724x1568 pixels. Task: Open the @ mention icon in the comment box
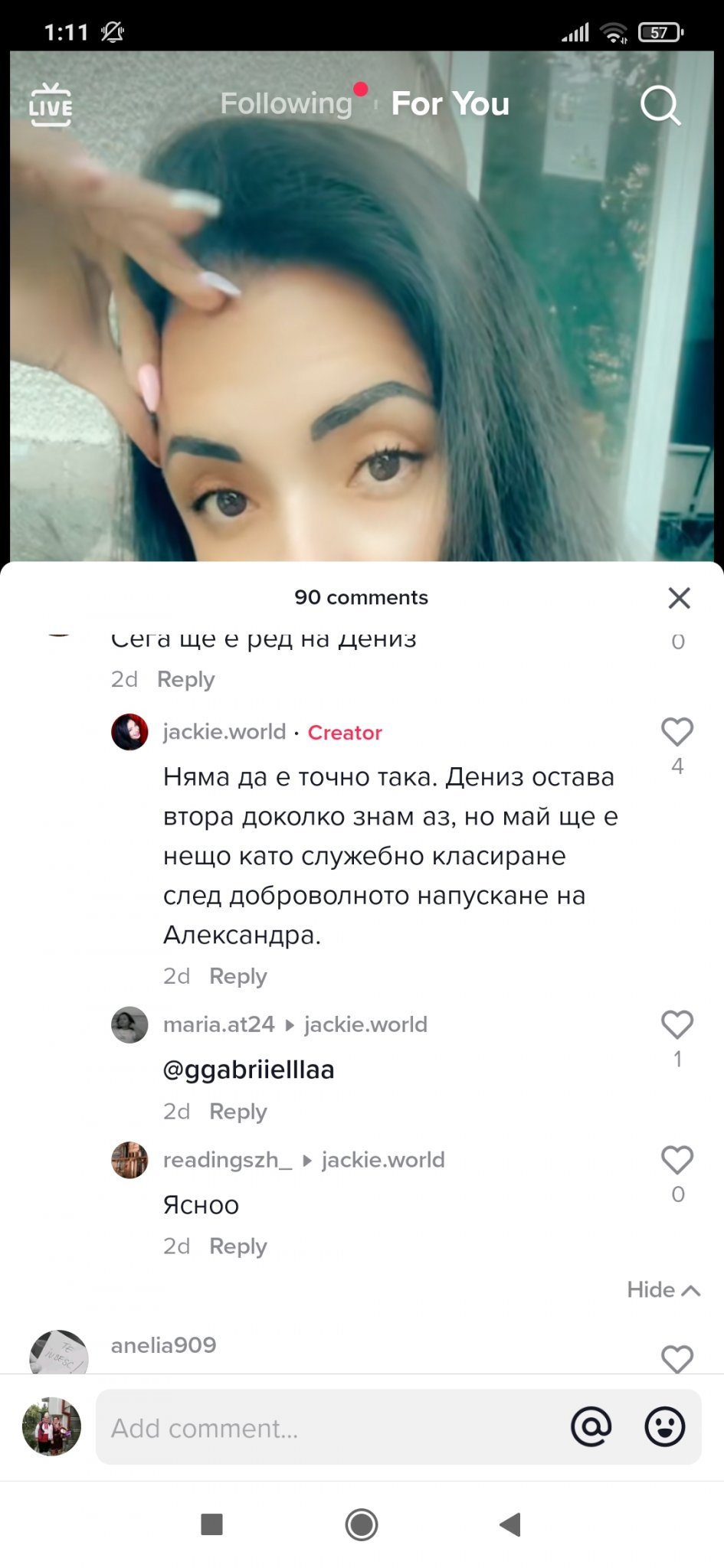(591, 1426)
